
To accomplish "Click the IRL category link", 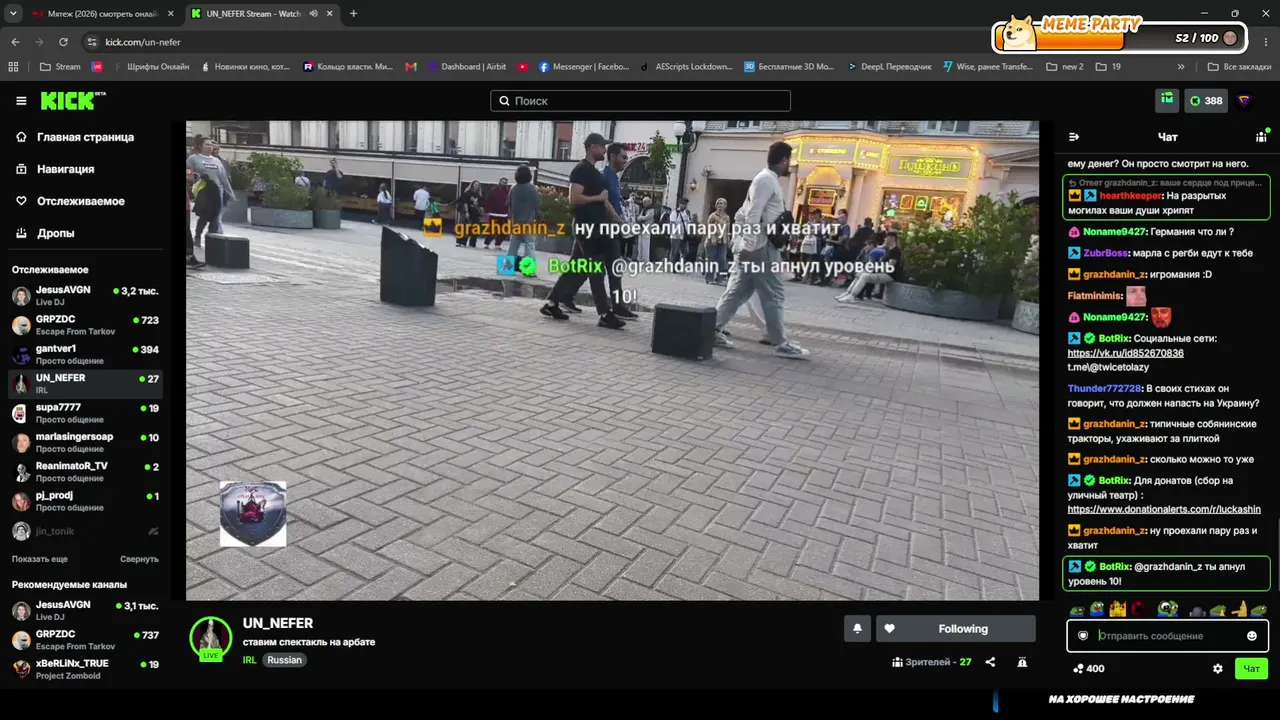I will click(250, 660).
